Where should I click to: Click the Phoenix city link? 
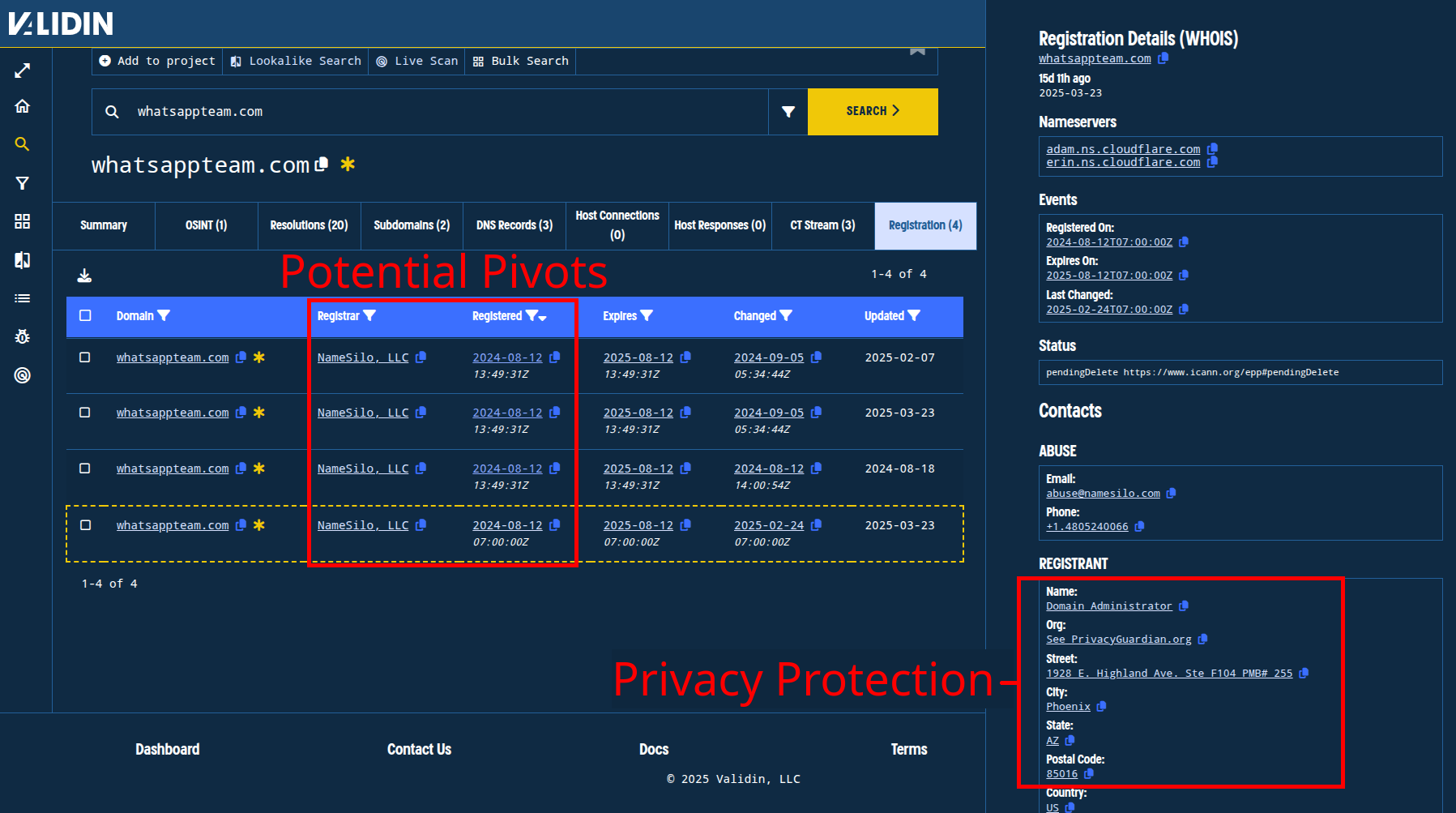pyautogui.click(x=1068, y=707)
